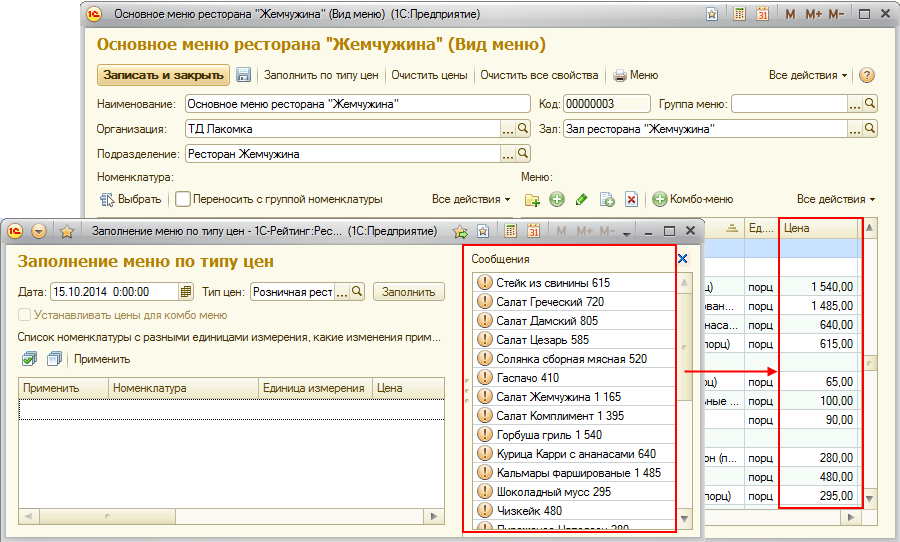Image resolution: width=900 pixels, height=542 pixels.
Task: Click the Сообщения list vertical scrollbar
Action: coord(684,400)
